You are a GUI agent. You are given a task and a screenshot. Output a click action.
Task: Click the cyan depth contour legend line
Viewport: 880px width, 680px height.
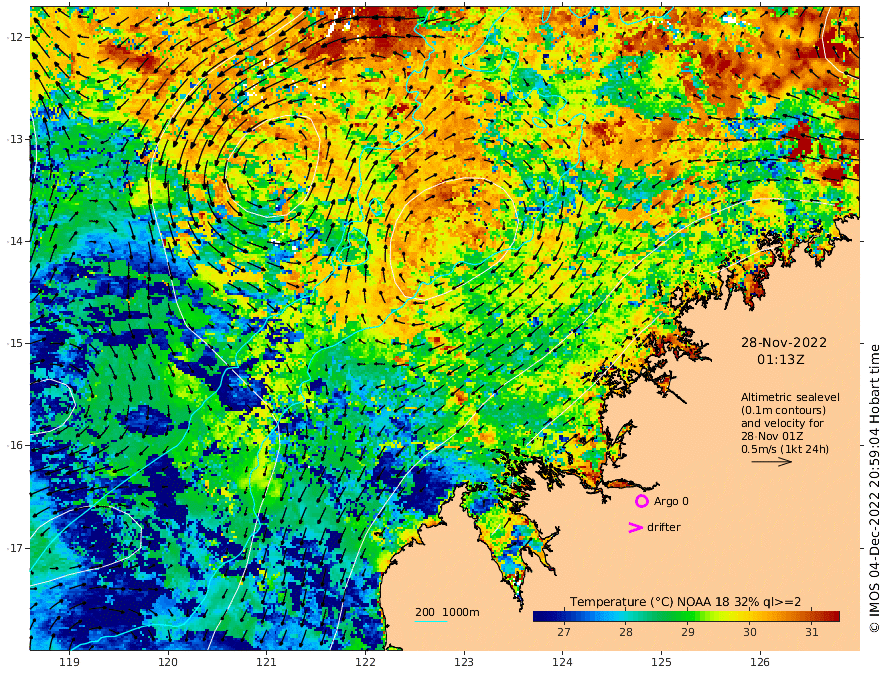tap(430, 621)
